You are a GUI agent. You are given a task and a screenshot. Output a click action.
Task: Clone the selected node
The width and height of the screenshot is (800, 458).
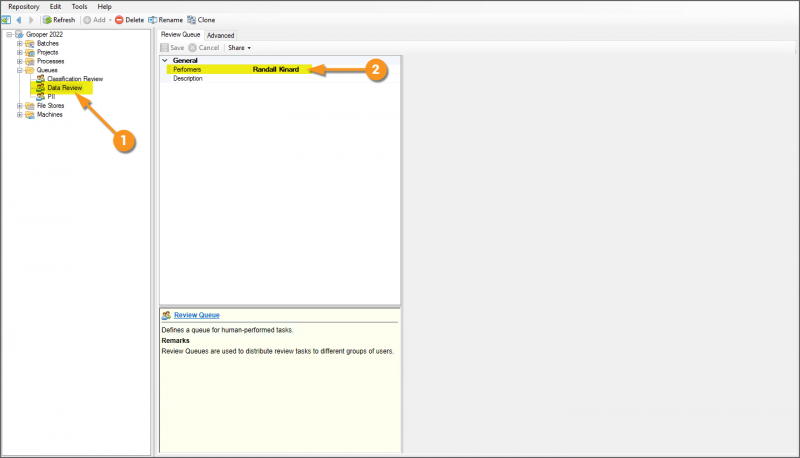pos(201,20)
